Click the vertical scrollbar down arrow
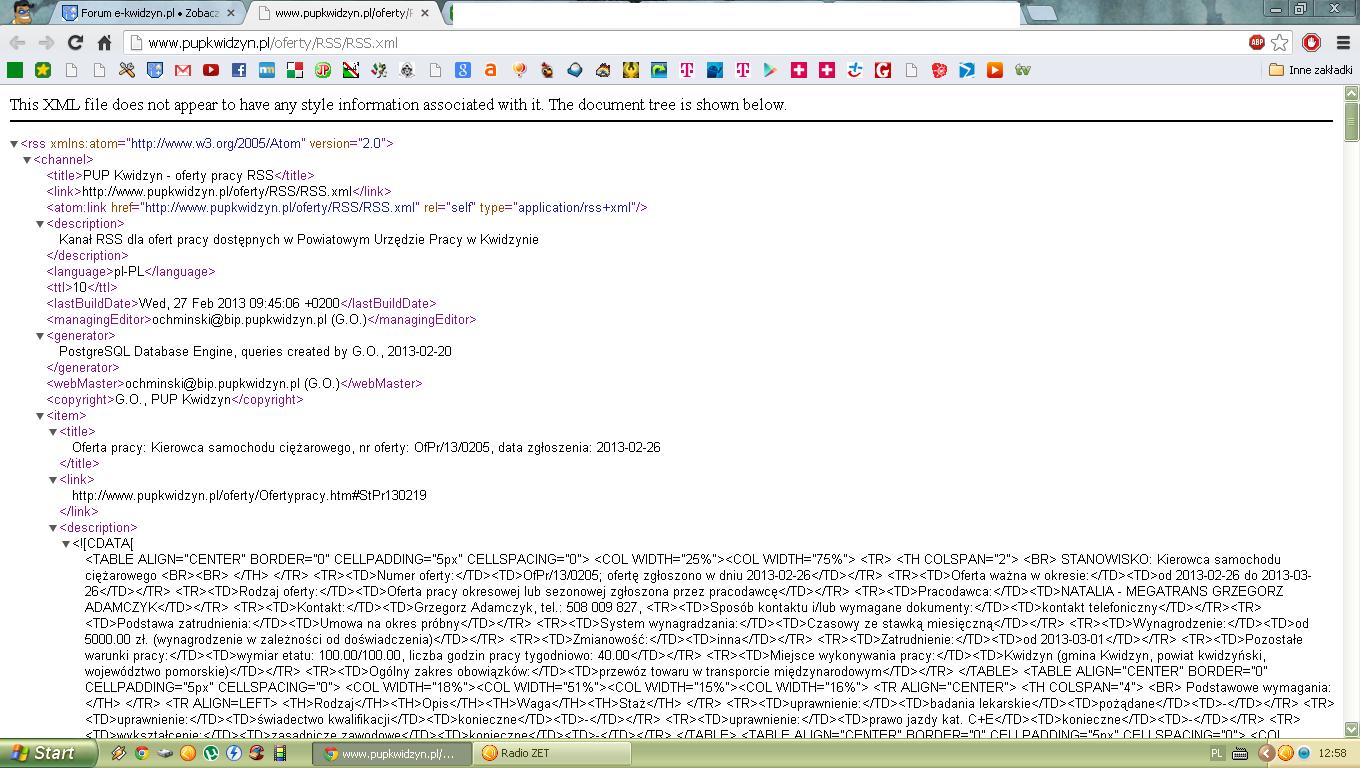The image size is (1360, 768). [1351, 729]
